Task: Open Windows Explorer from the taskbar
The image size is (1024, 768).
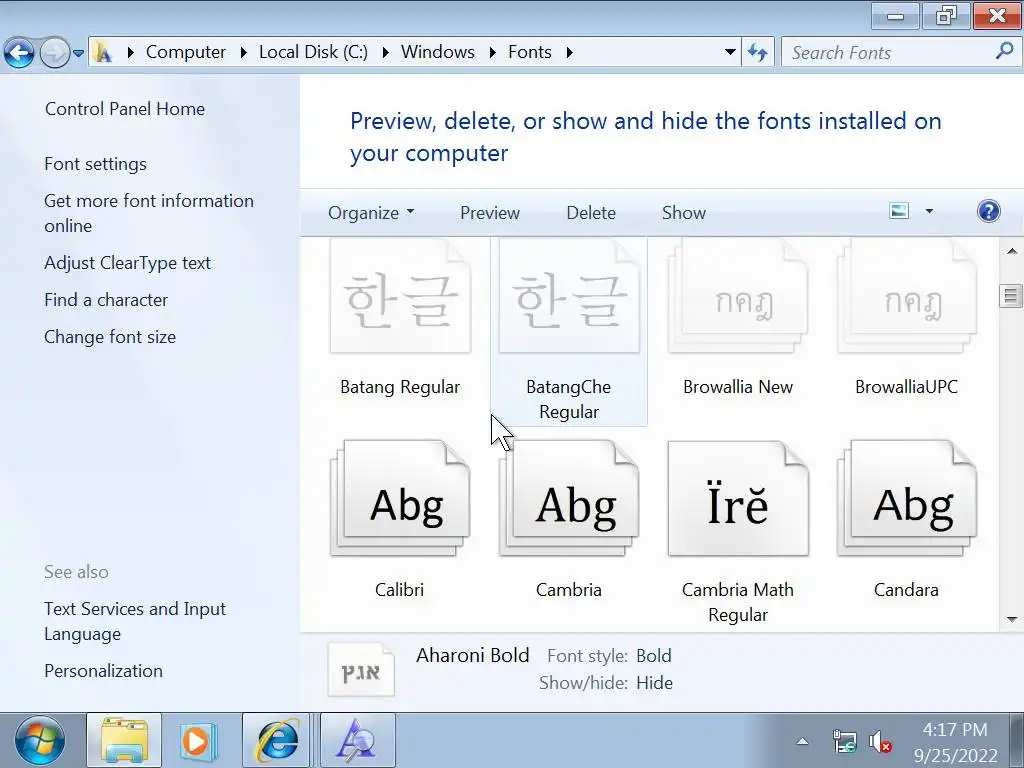Action: click(x=124, y=741)
